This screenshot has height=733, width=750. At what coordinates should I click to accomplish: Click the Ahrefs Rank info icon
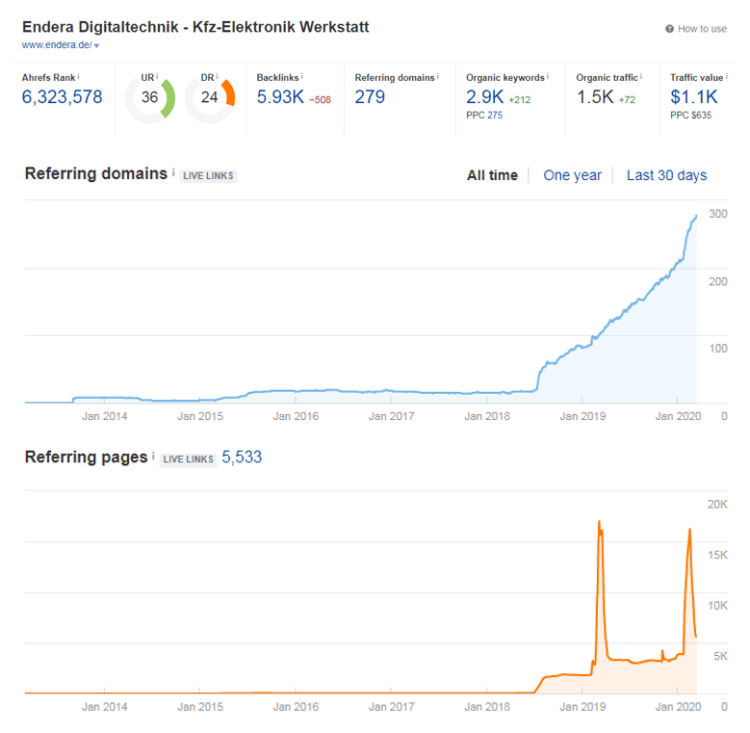[x=78, y=76]
